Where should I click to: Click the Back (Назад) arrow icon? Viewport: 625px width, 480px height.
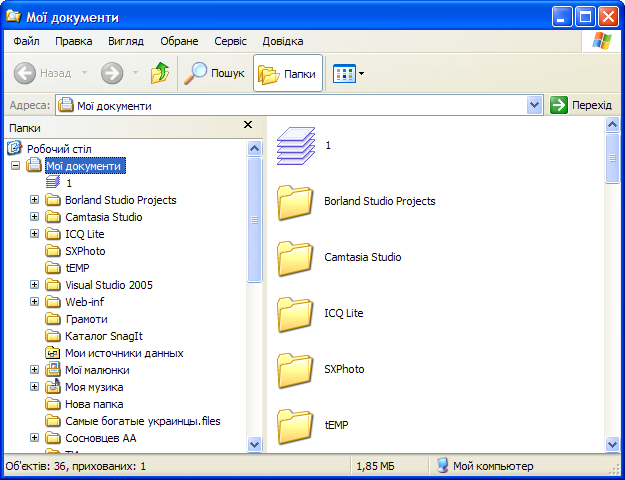24,73
